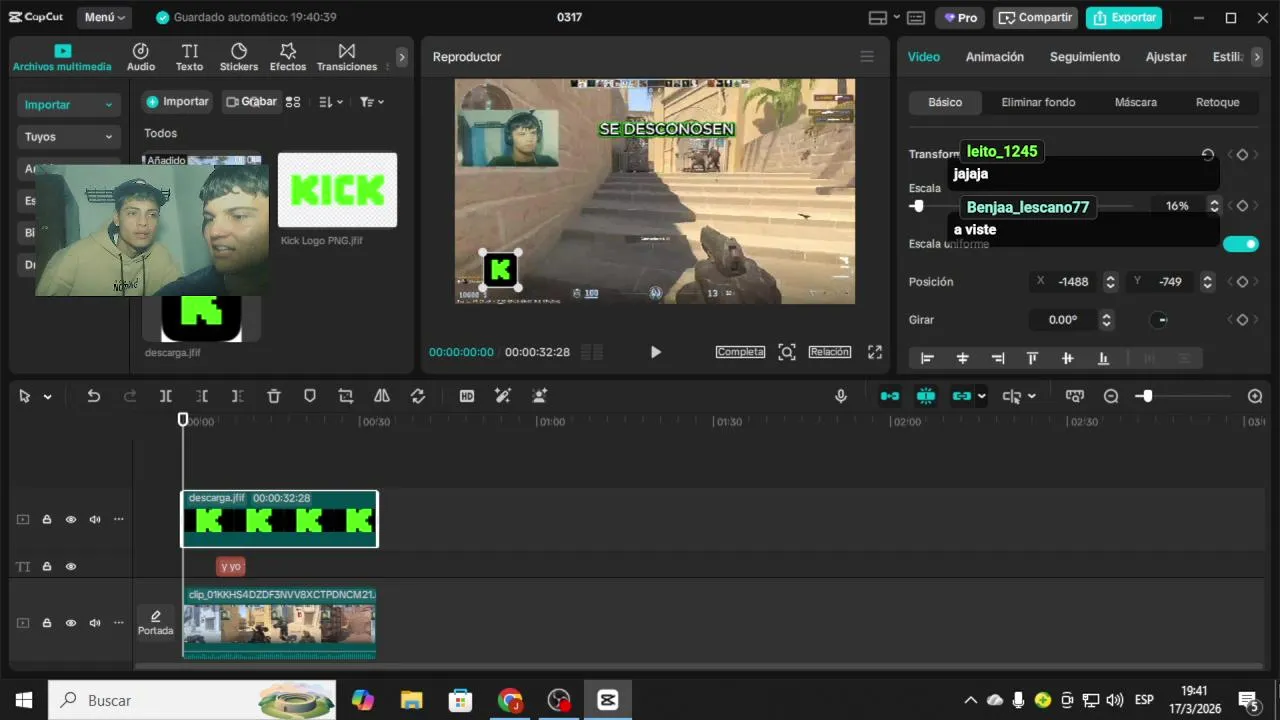Hide the text track with eye icon
Image resolution: width=1280 pixels, height=720 pixels.
[x=71, y=566]
